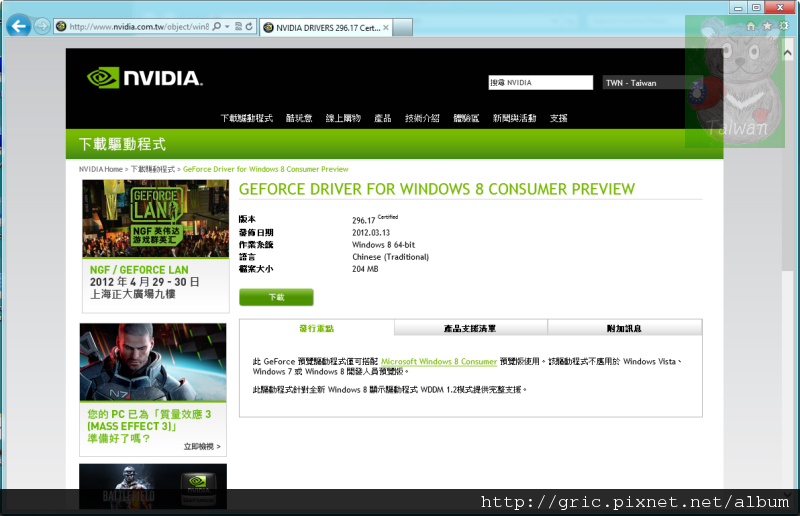Click the green 下載 download button

point(276,297)
